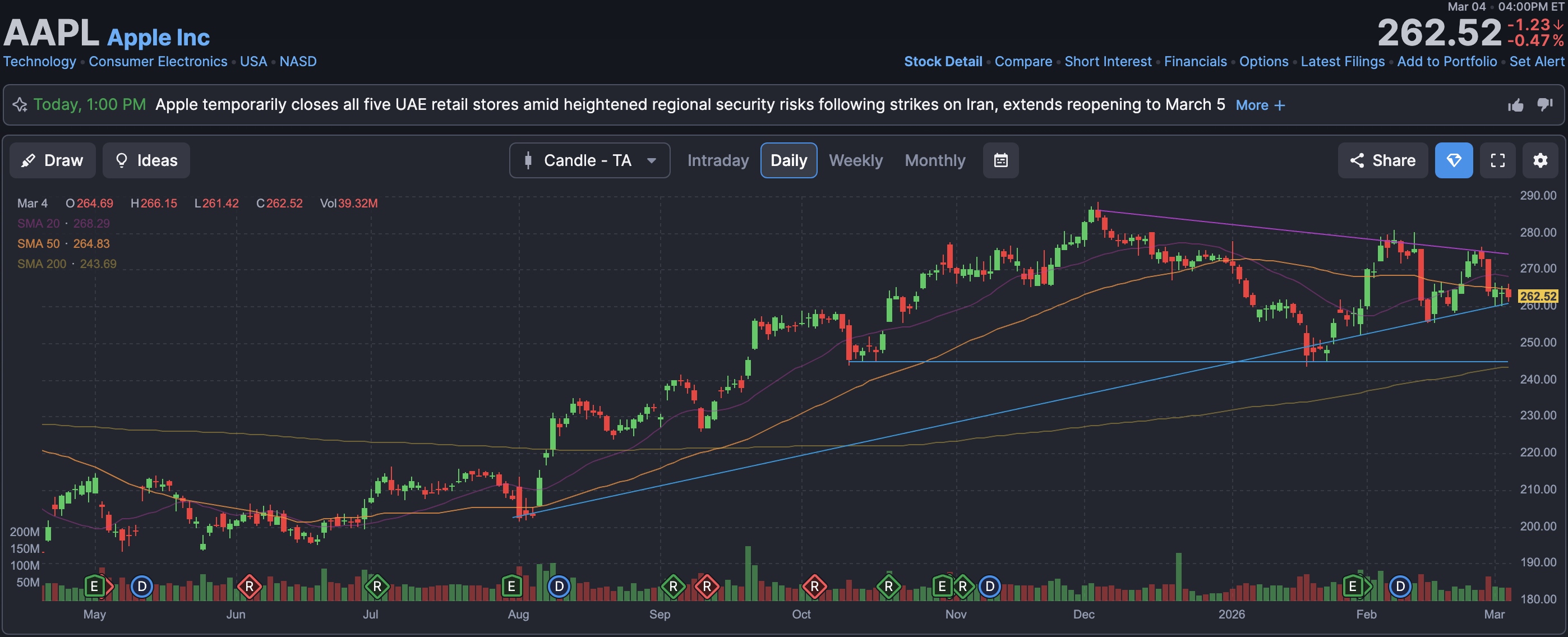Open the Ideas menu
This screenshot has width=1568, height=637.
click(146, 160)
